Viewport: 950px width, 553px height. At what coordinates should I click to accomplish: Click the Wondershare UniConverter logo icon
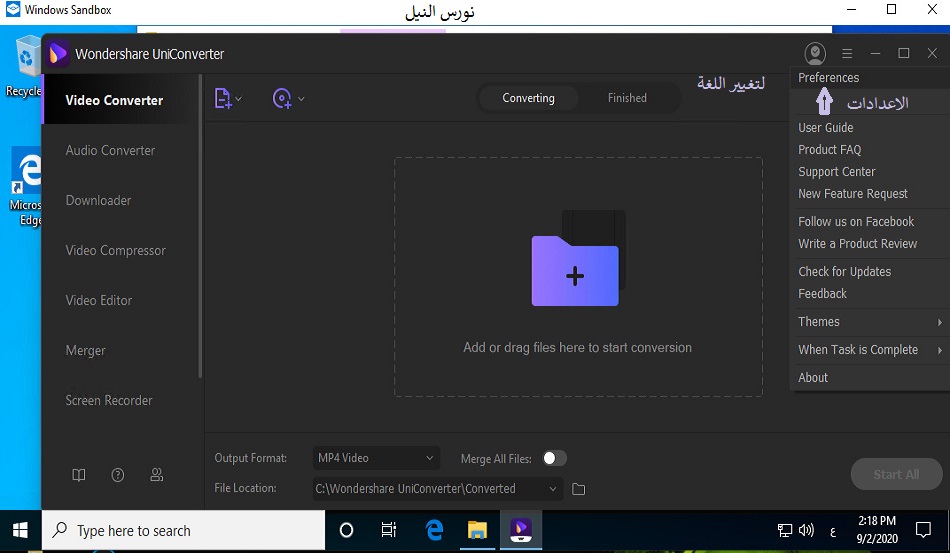(57, 54)
